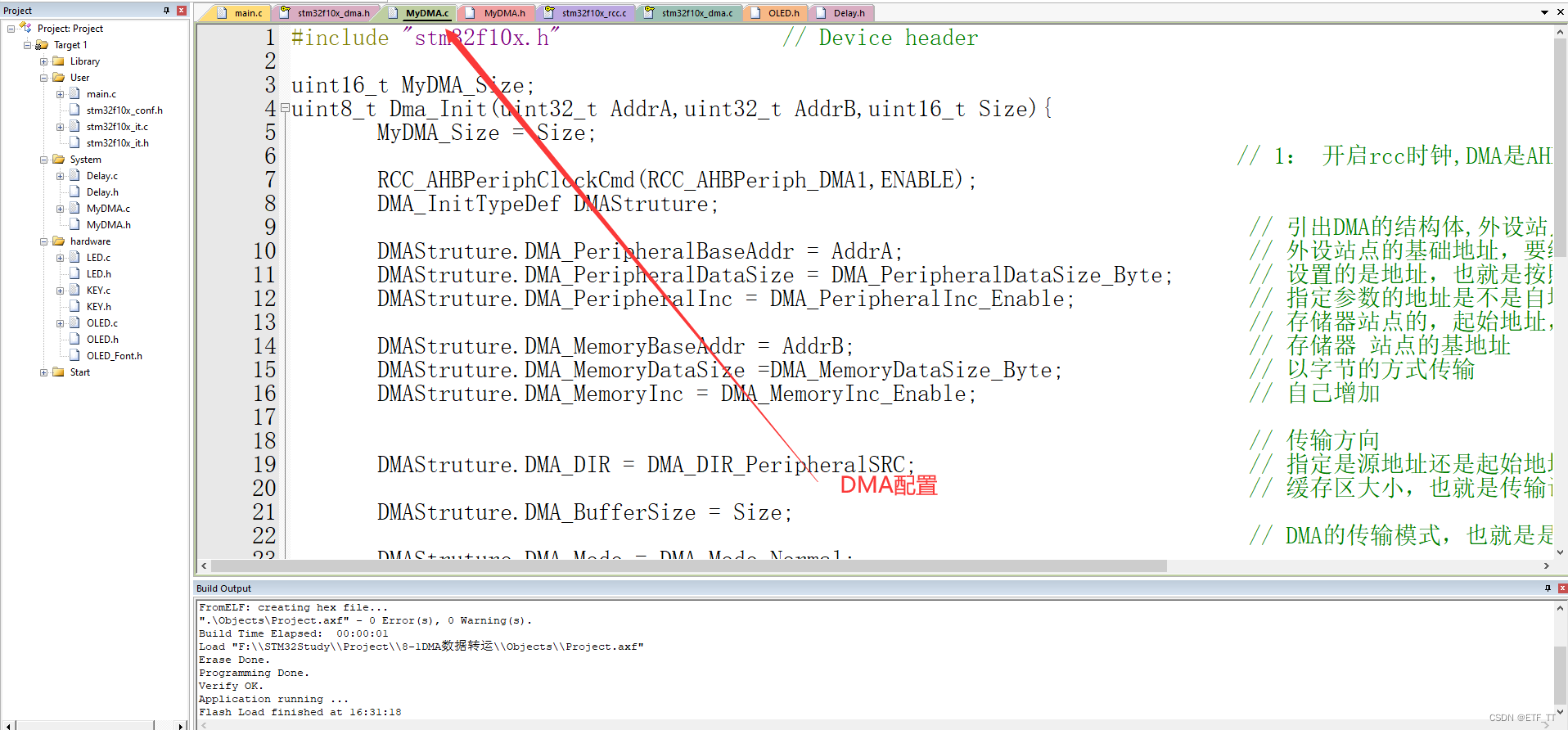
Task: Close the active editor tab
Action: pos(1559,13)
